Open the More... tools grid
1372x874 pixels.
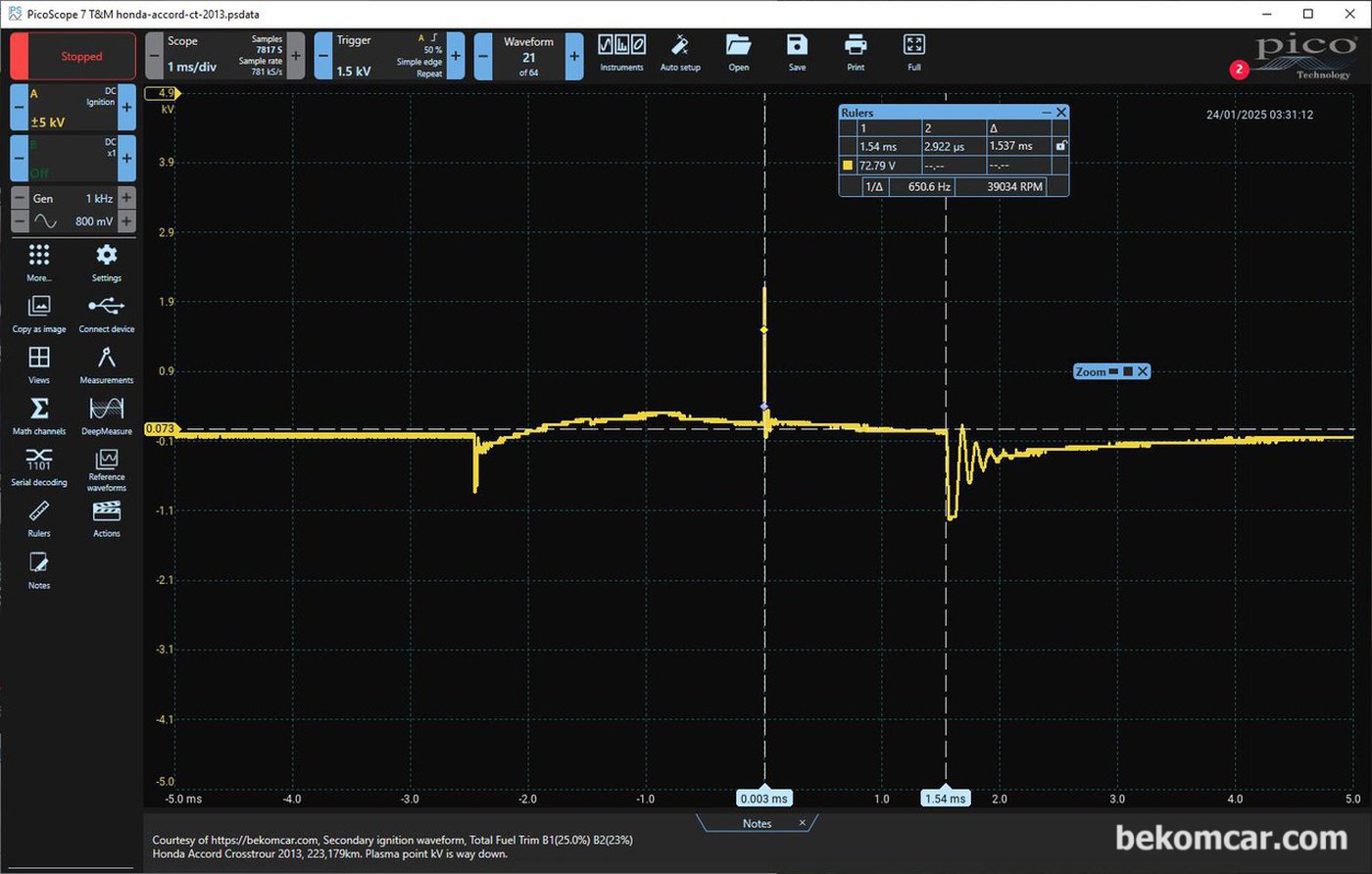pyautogui.click(x=39, y=262)
